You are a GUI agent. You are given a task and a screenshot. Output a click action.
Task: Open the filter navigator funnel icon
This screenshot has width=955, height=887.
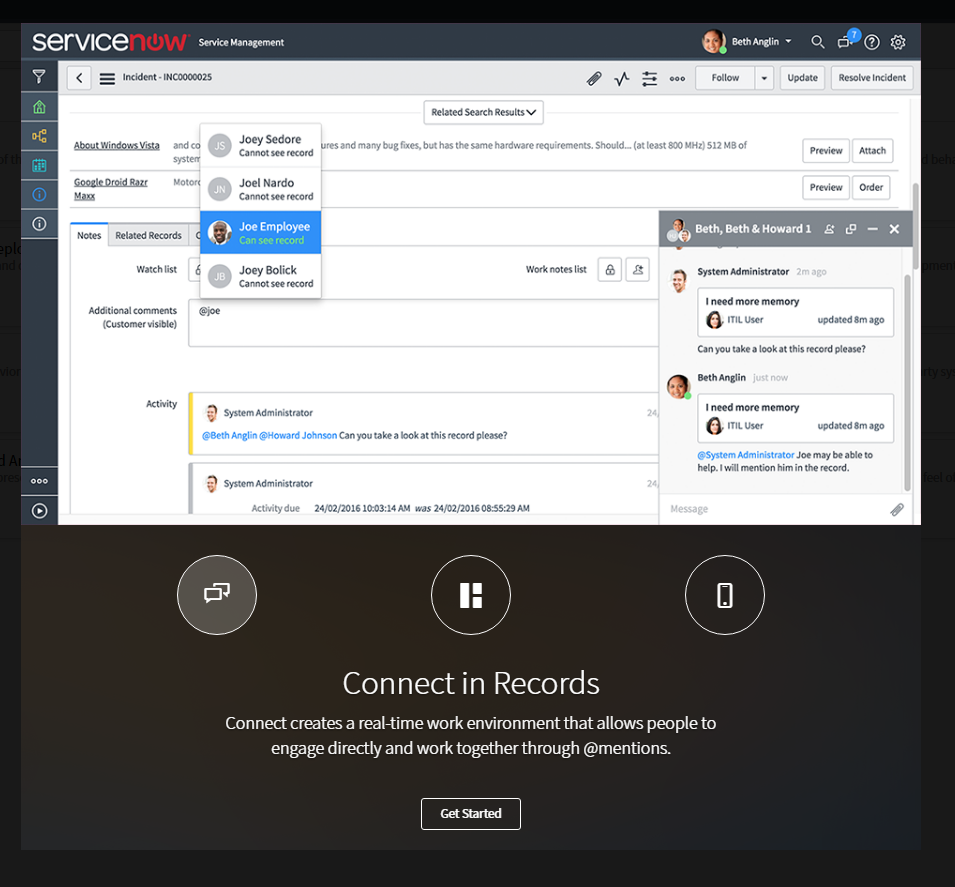[x=39, y=77]
